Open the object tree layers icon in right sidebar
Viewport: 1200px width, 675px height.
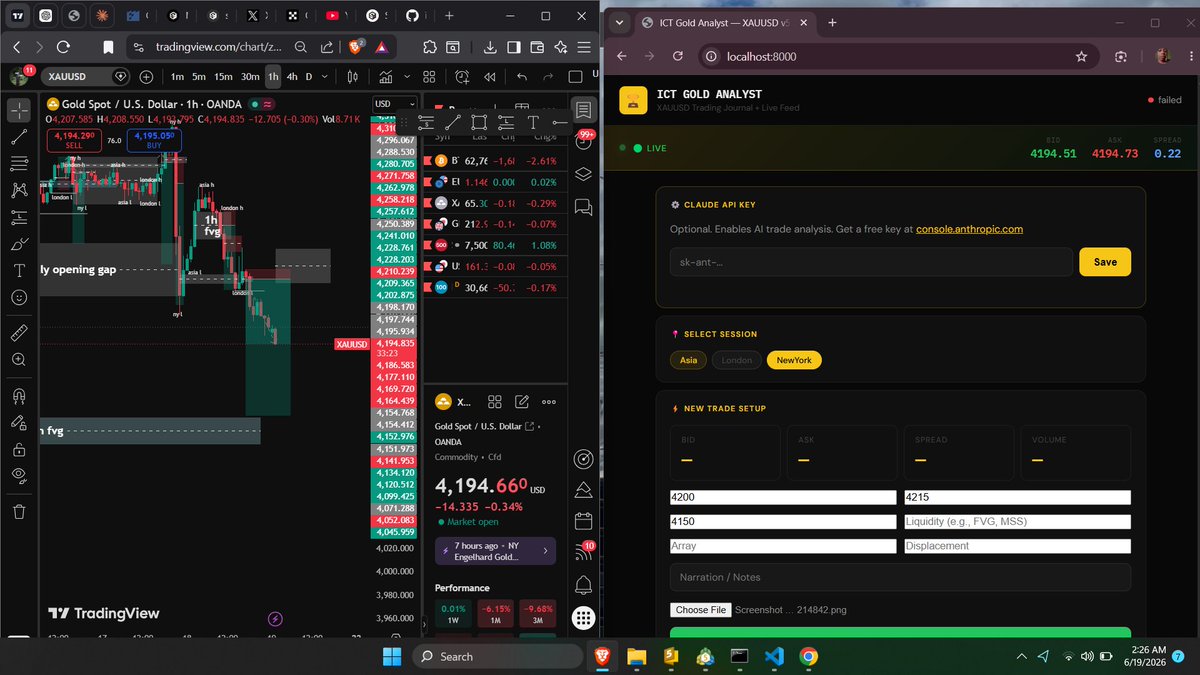[x=584, y=174]
